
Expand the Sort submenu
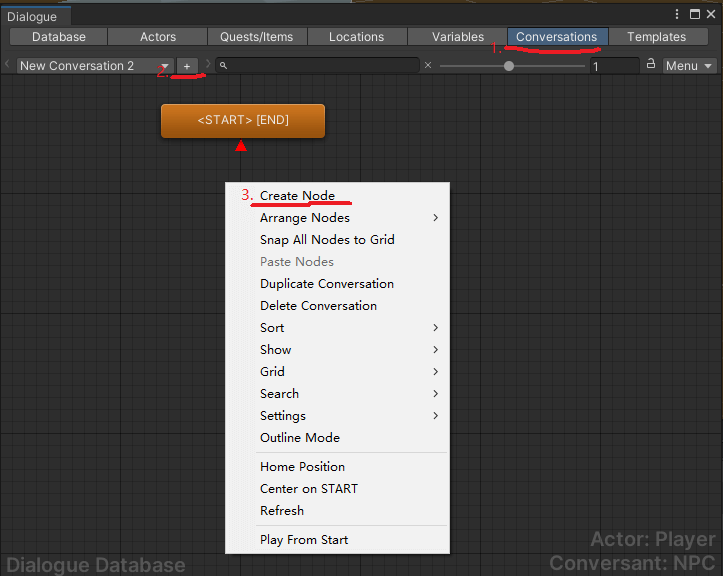[337, 328]
